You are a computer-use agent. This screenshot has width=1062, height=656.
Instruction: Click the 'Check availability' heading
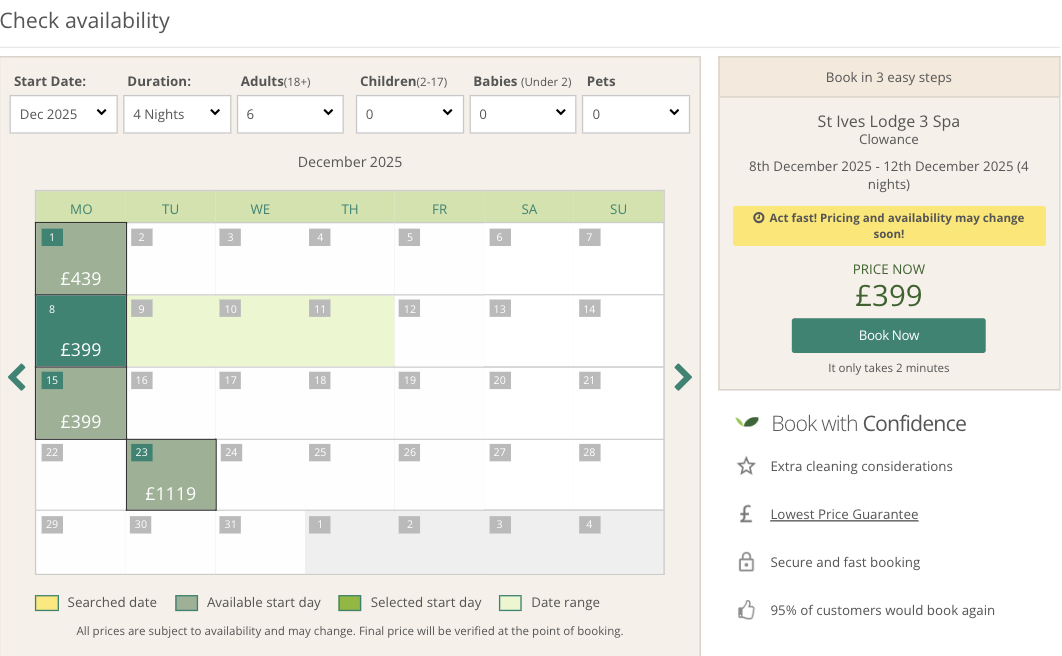pos(85,21)
